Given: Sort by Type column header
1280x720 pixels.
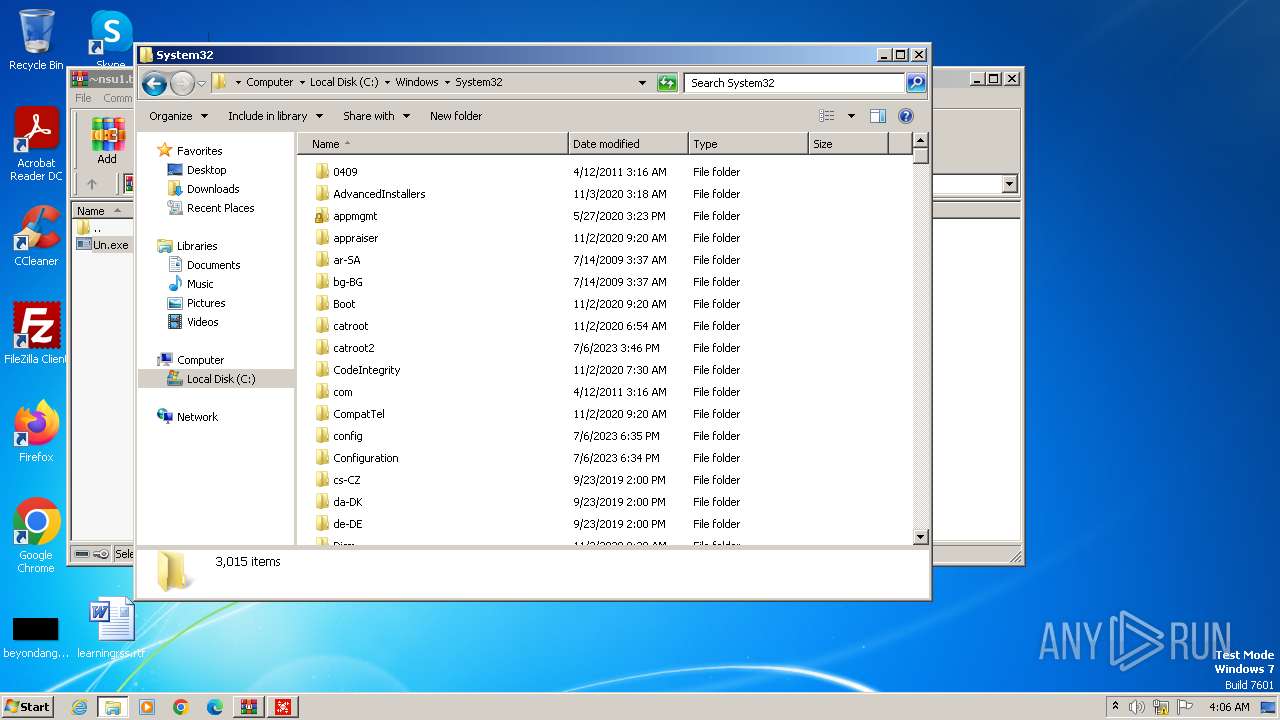Looking at the screenshot, I should point(748,144).
